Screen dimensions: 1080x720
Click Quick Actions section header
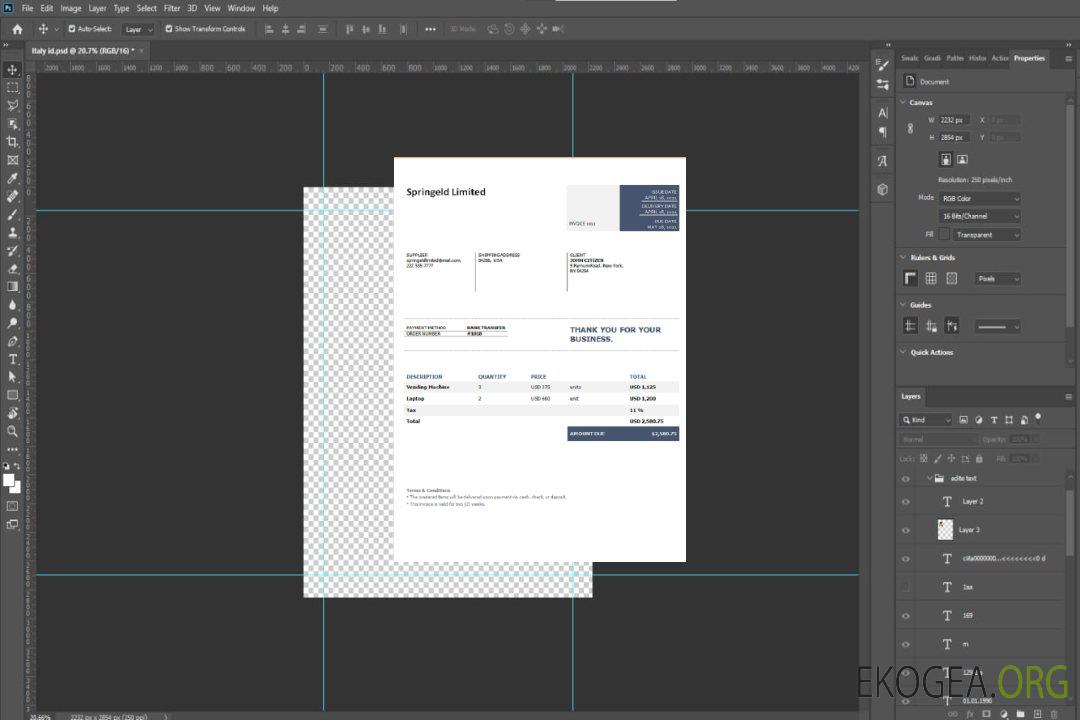(x=931, y=352)
